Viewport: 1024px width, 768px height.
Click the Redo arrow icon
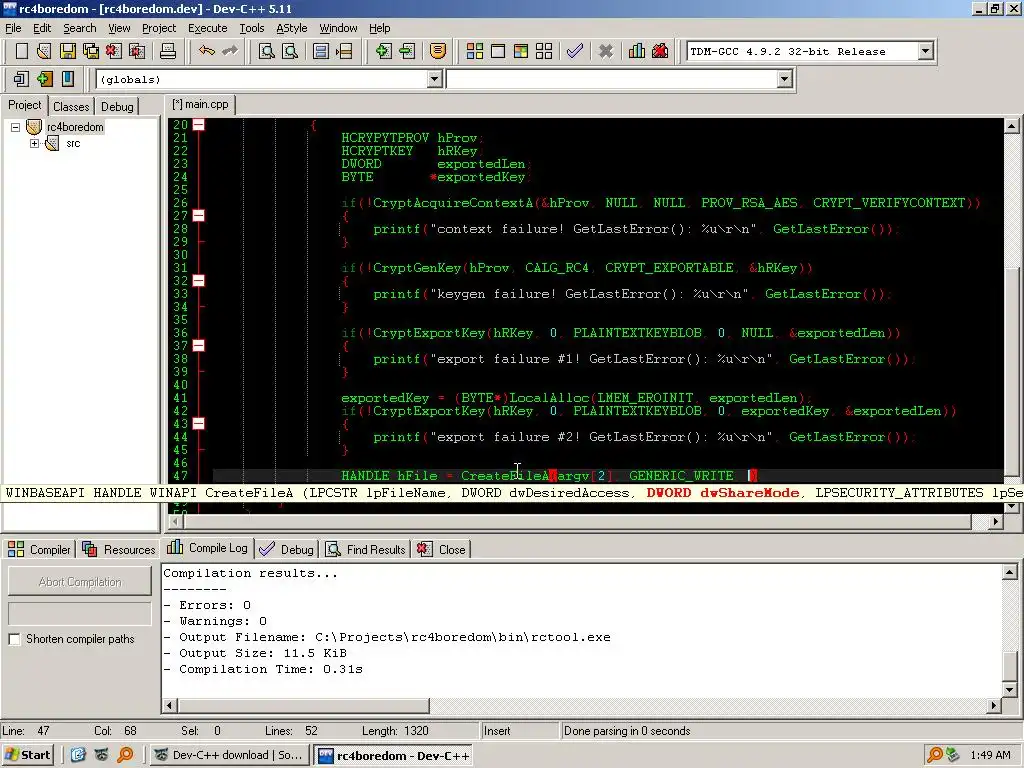230,51
